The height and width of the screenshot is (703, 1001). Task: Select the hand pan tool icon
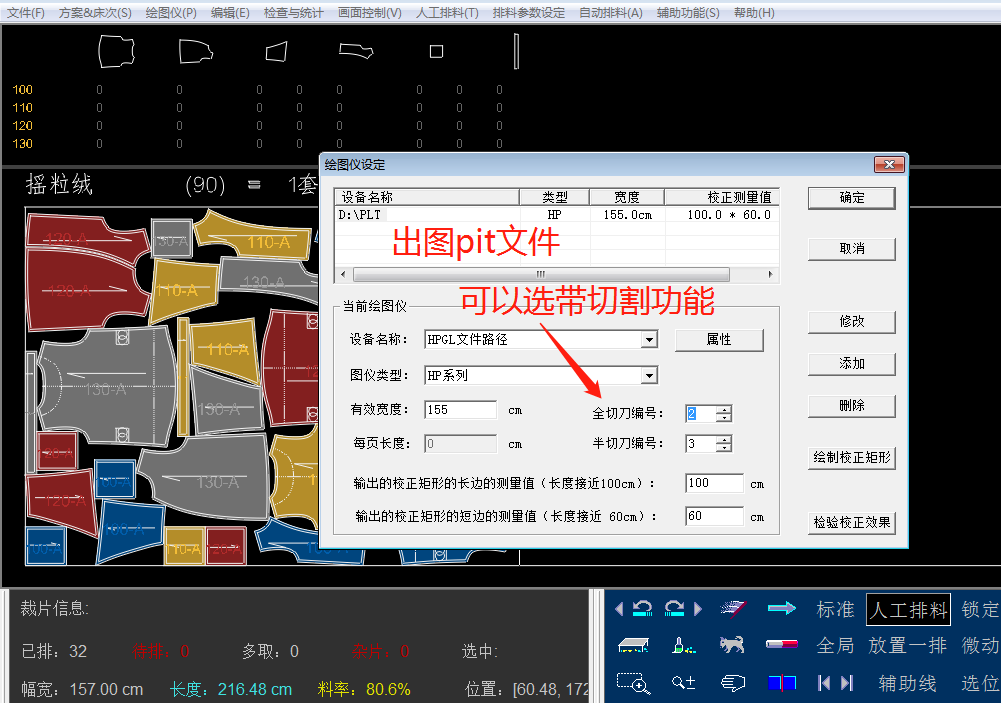(x=733, y=684)
